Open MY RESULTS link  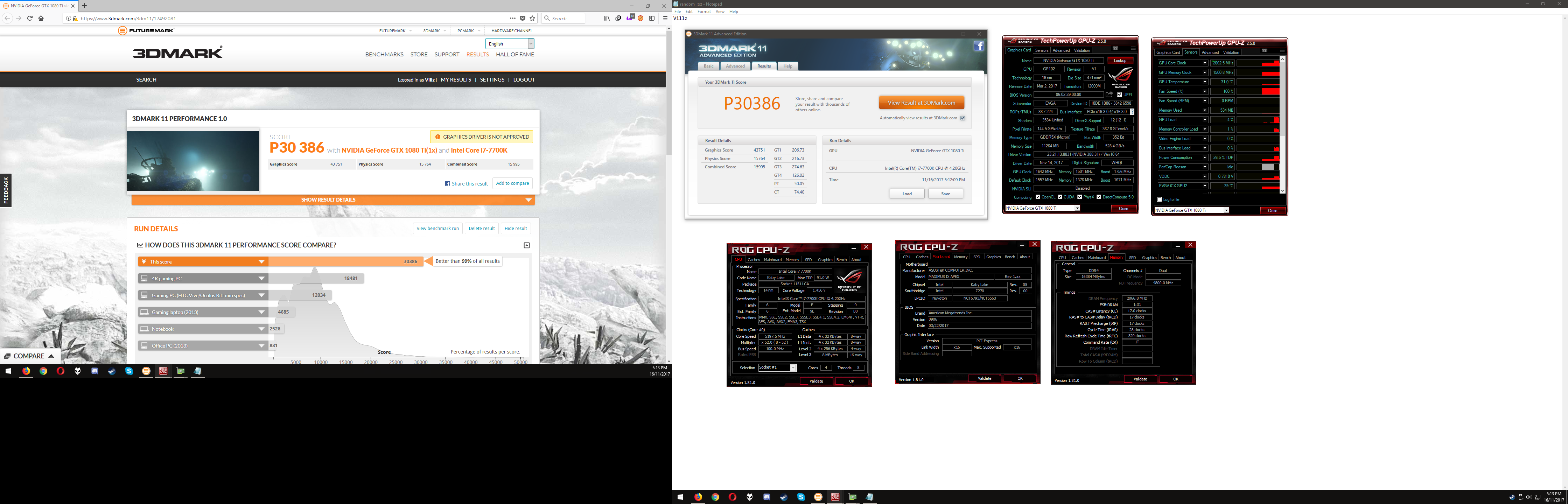[456, 80]
